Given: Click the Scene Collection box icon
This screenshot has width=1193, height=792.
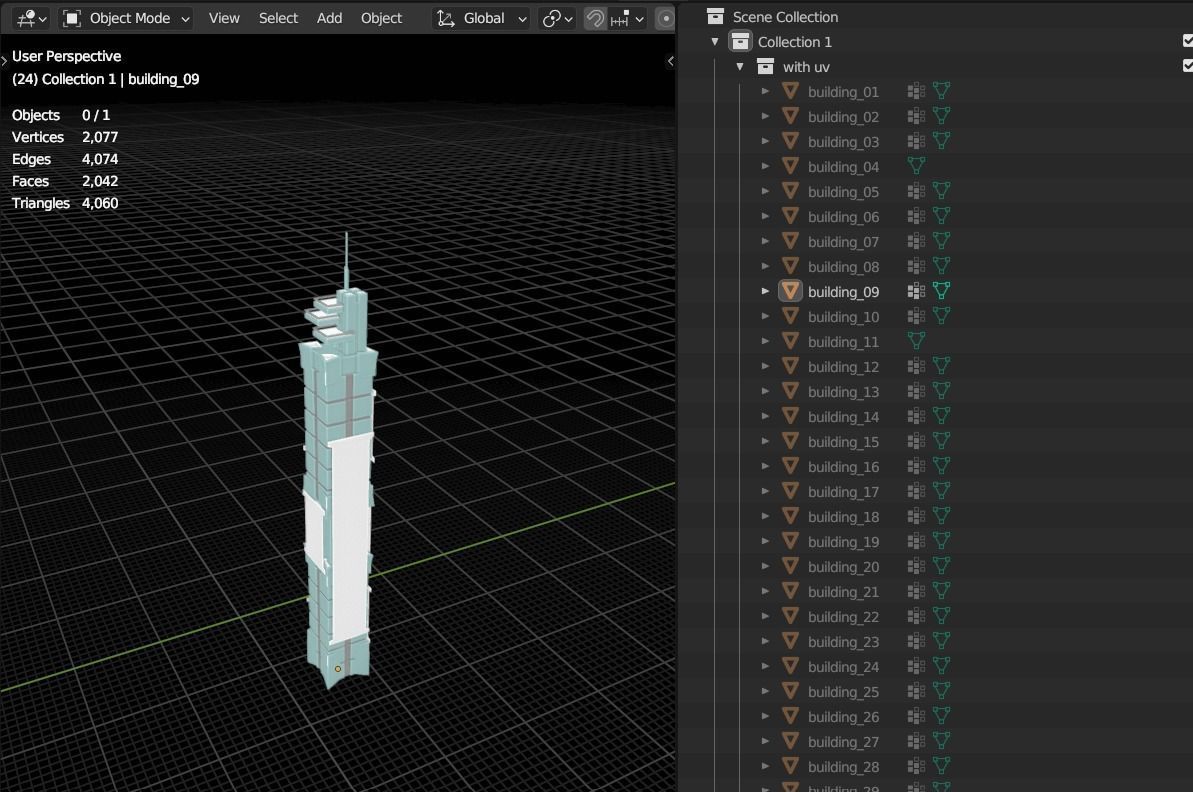Looking at the screenshot, I should tap(715, 17).
